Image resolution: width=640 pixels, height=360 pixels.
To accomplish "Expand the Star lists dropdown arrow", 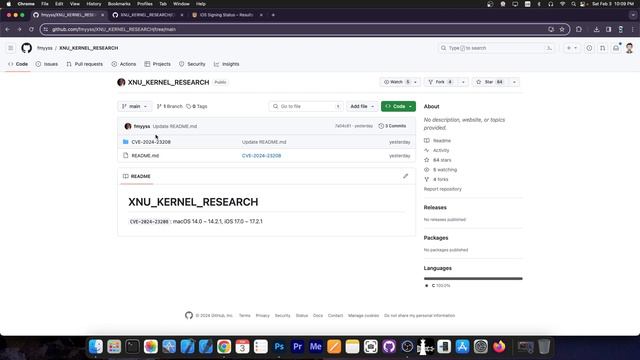I will [514, 82].
